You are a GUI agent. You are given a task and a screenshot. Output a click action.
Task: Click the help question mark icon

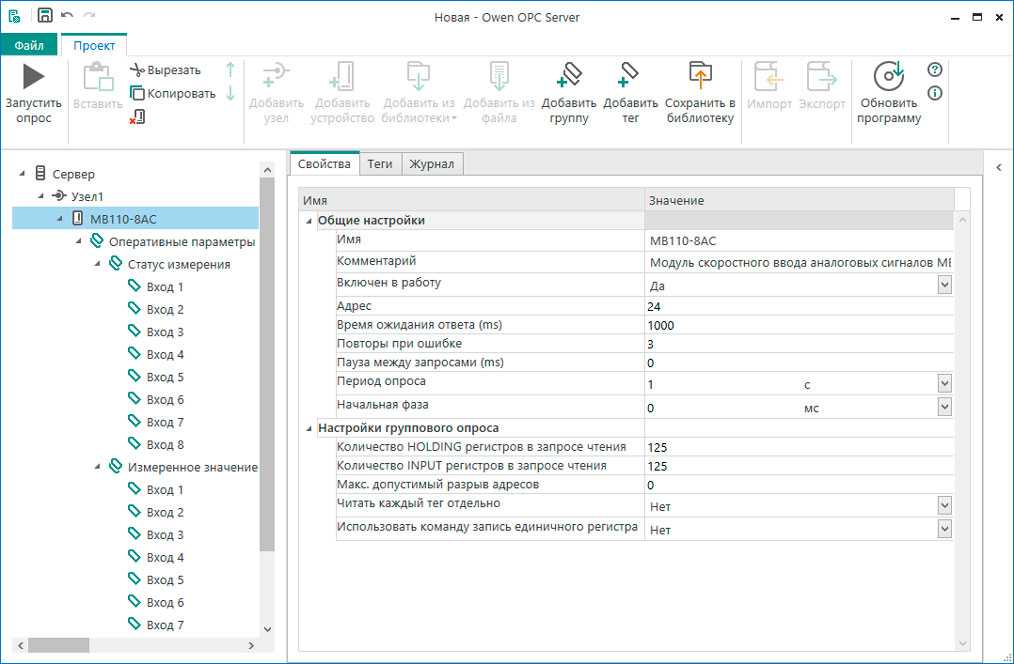(x=935, y=70)
